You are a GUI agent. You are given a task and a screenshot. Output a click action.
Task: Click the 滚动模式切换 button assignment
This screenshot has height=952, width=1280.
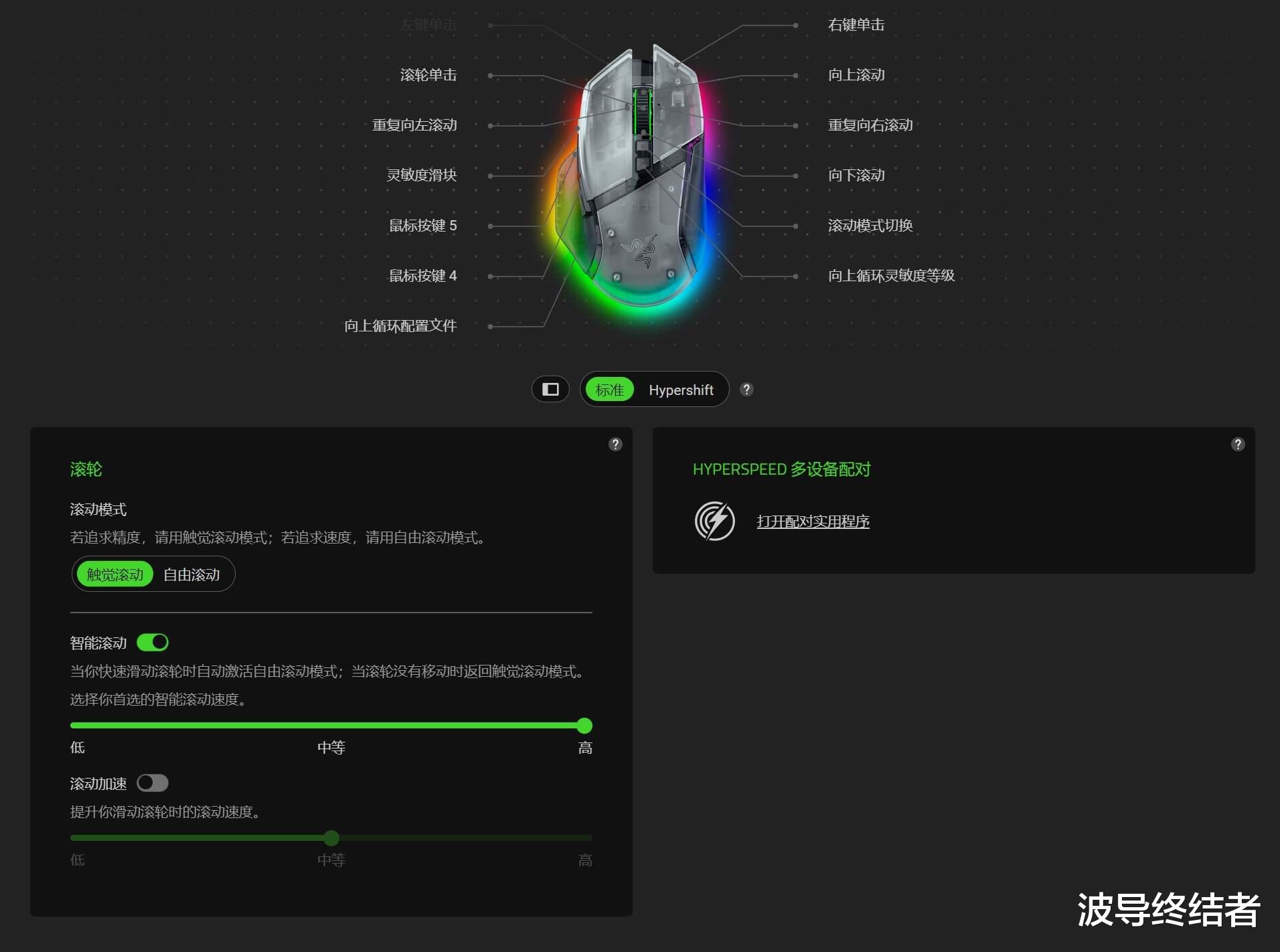[870, 226]
